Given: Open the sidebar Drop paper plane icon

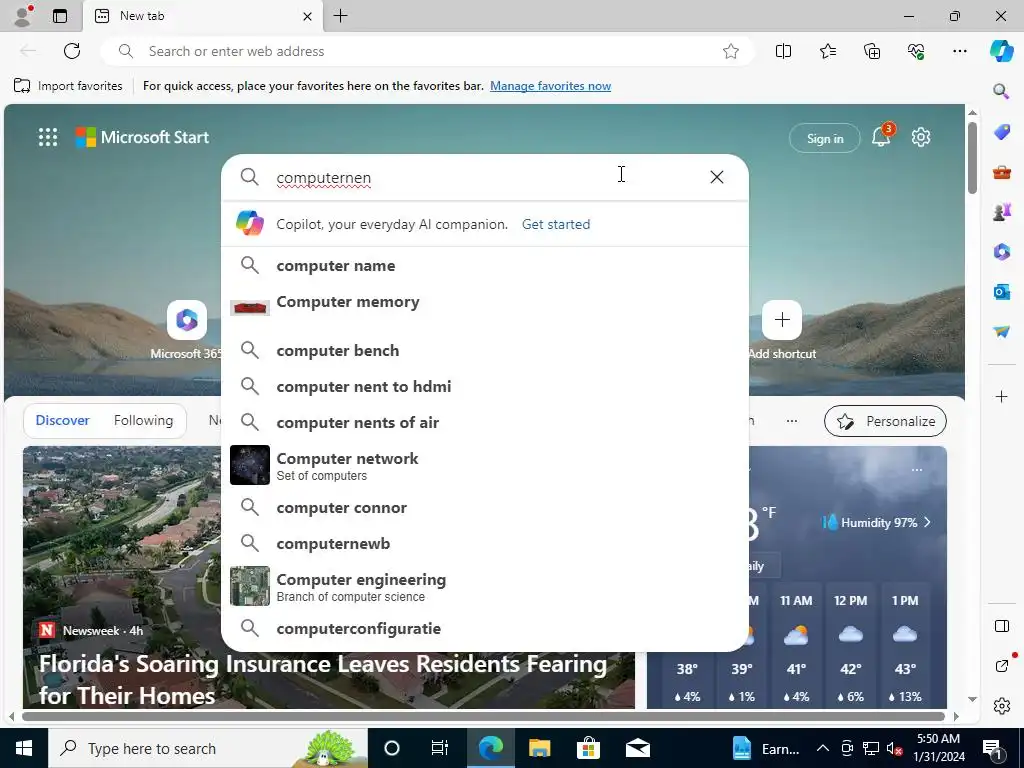Looking at the screenshot, I should click(x=1001, y=332).
